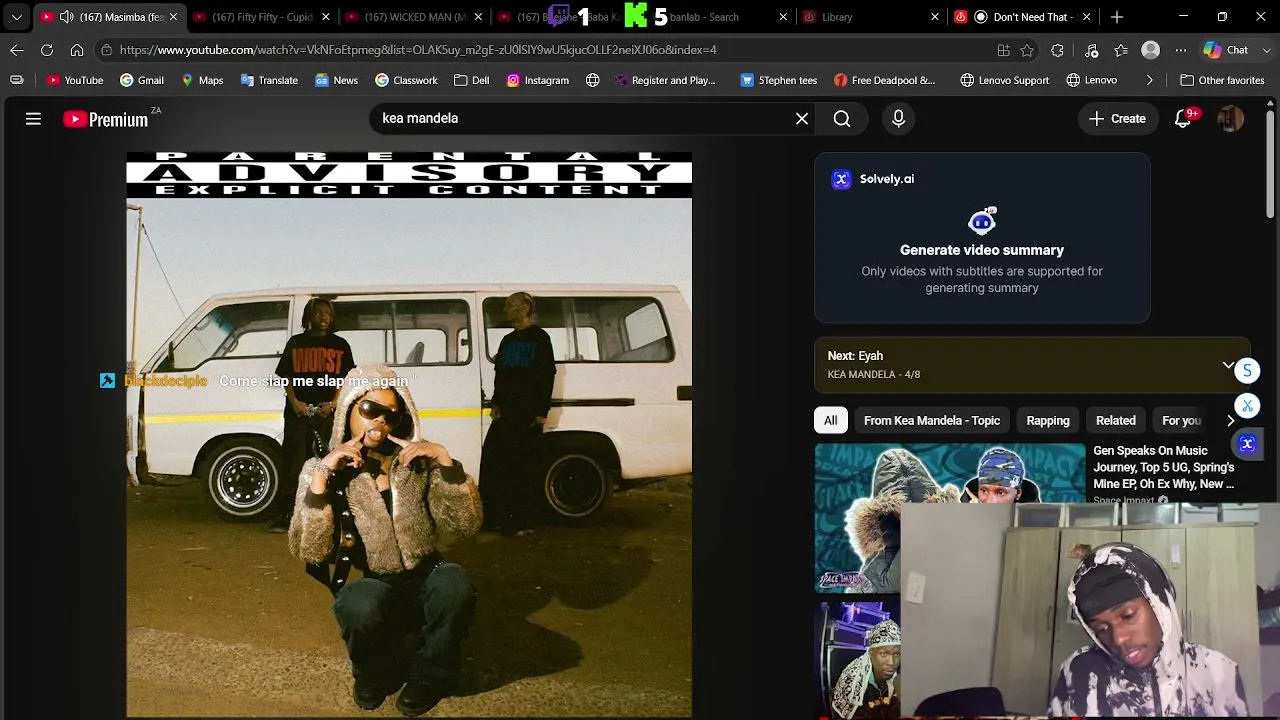Screen dimensions: 1280x720
Task: Open the Lenovo Support bookmark
Action: [x=1004, y=80]
